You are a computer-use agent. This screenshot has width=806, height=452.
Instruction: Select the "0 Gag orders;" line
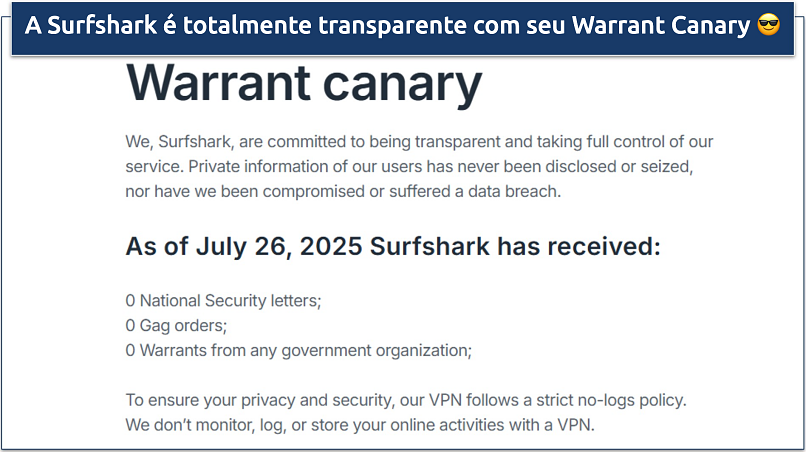176,325
